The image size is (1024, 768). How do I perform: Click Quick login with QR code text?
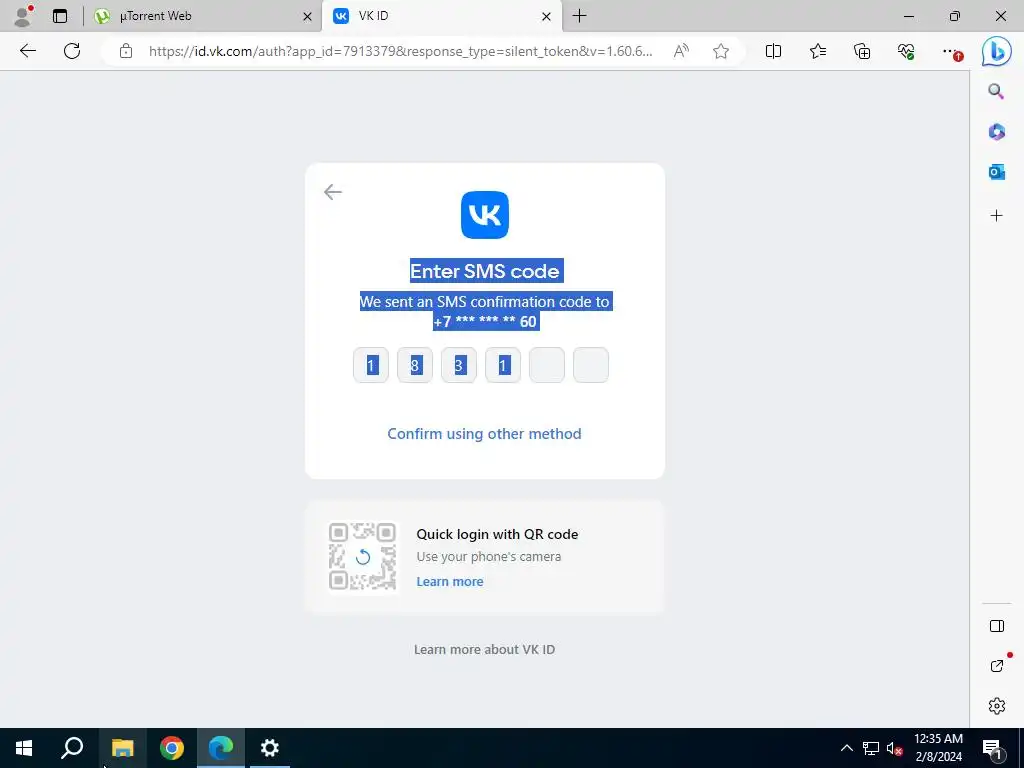[x=497, y=534]
